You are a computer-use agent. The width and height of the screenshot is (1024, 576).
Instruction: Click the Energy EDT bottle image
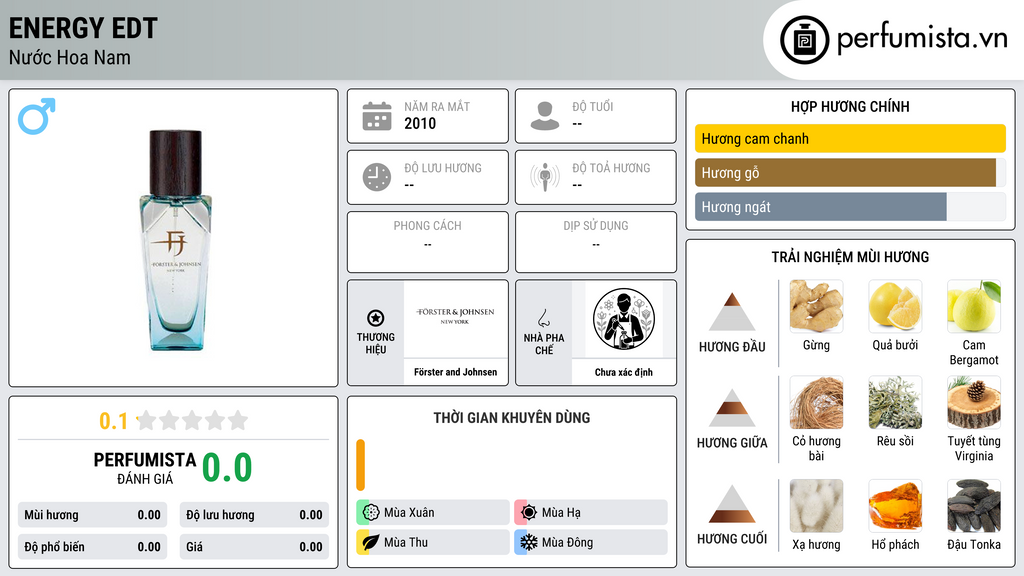[x=175, y=240]
